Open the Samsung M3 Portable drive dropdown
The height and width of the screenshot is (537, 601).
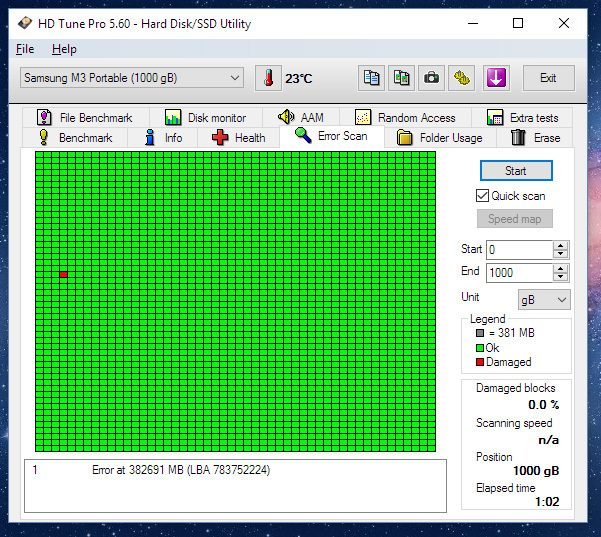[132, 78]
